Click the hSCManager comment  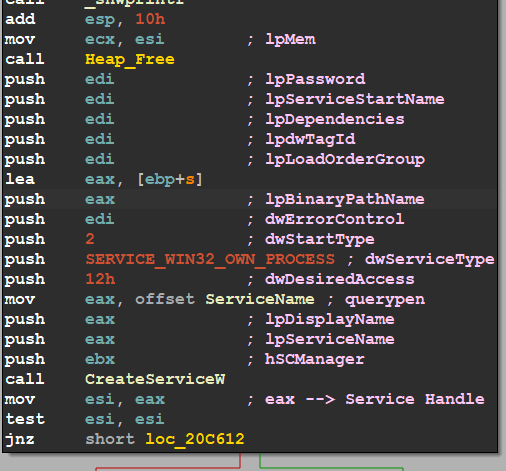pos(315,359)
